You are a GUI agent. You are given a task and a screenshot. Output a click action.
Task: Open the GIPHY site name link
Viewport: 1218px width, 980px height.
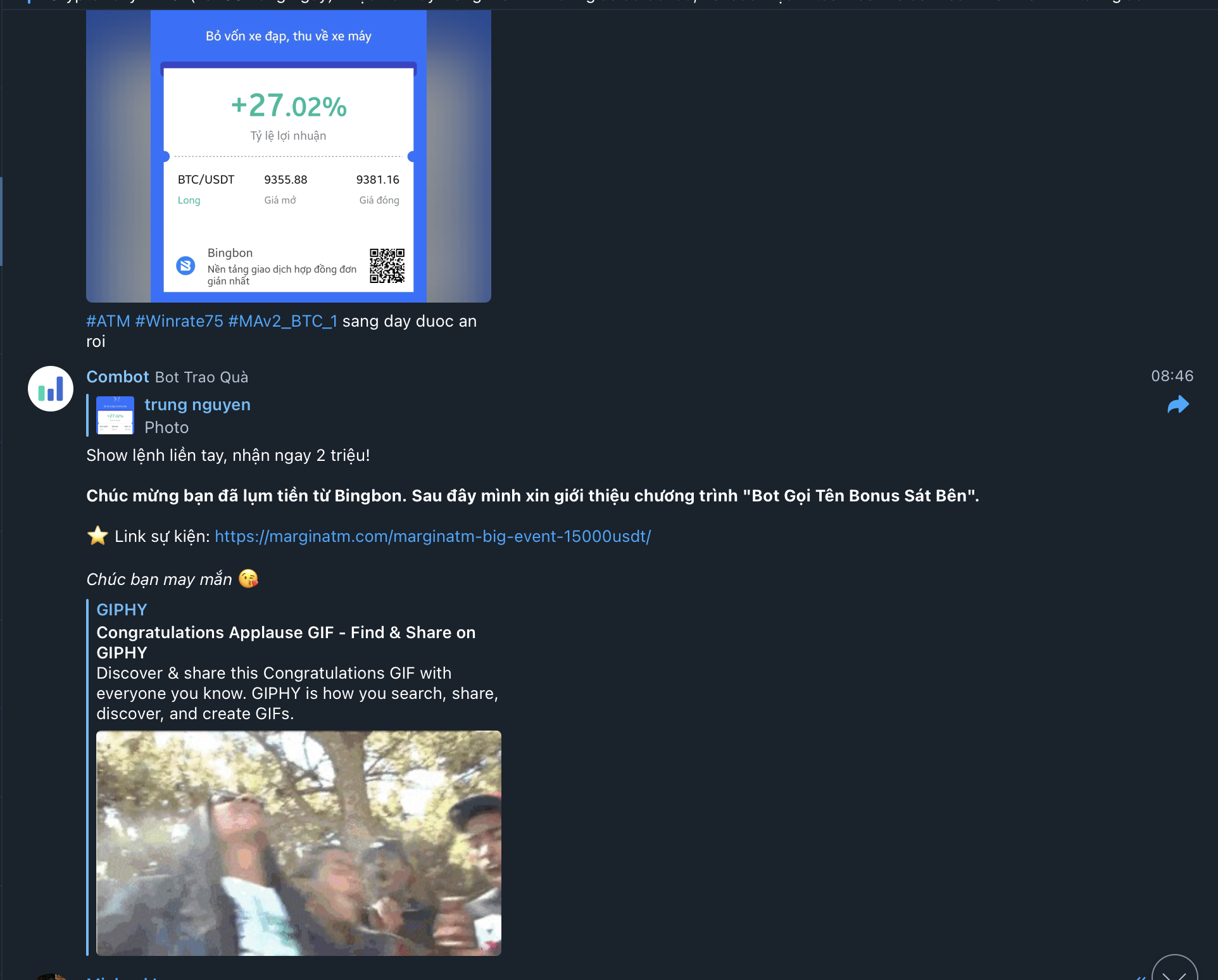(122, 610)
